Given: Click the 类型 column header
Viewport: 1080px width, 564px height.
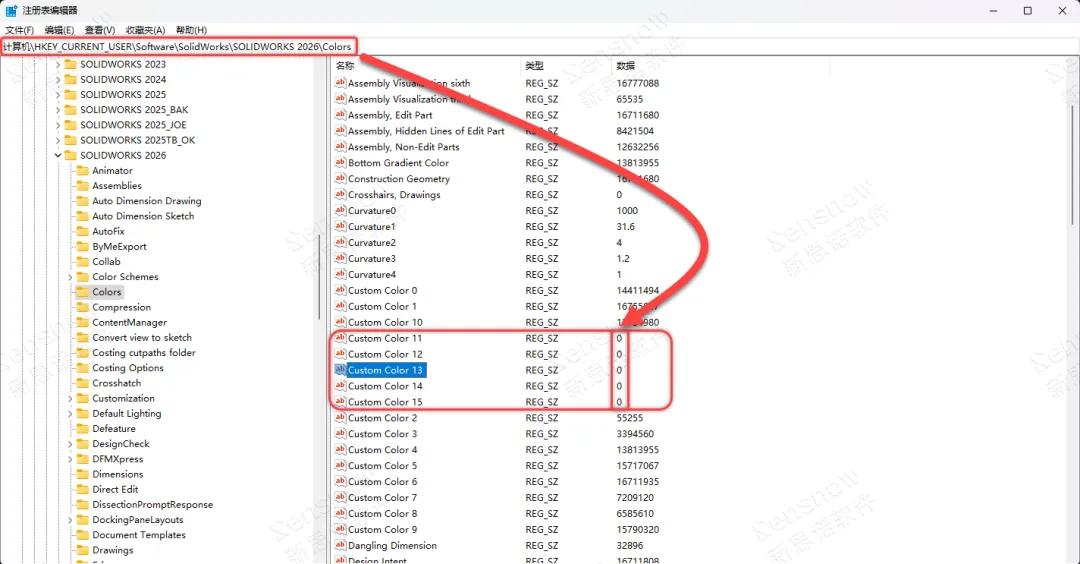Looking at the screenshot, I should click(535, 65).
